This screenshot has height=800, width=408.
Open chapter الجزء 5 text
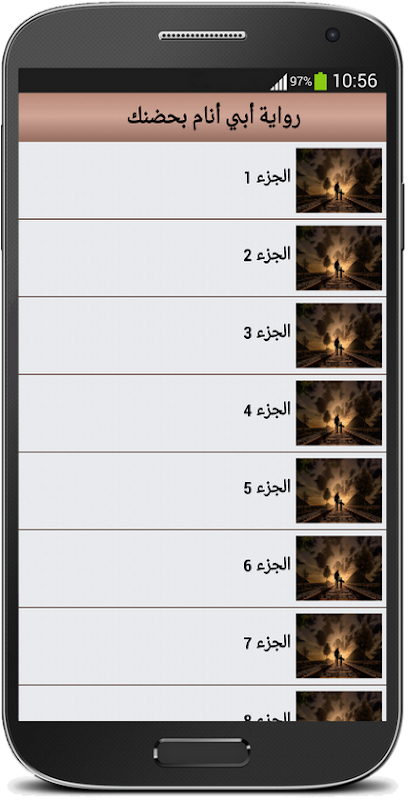(x=267, y=488)
